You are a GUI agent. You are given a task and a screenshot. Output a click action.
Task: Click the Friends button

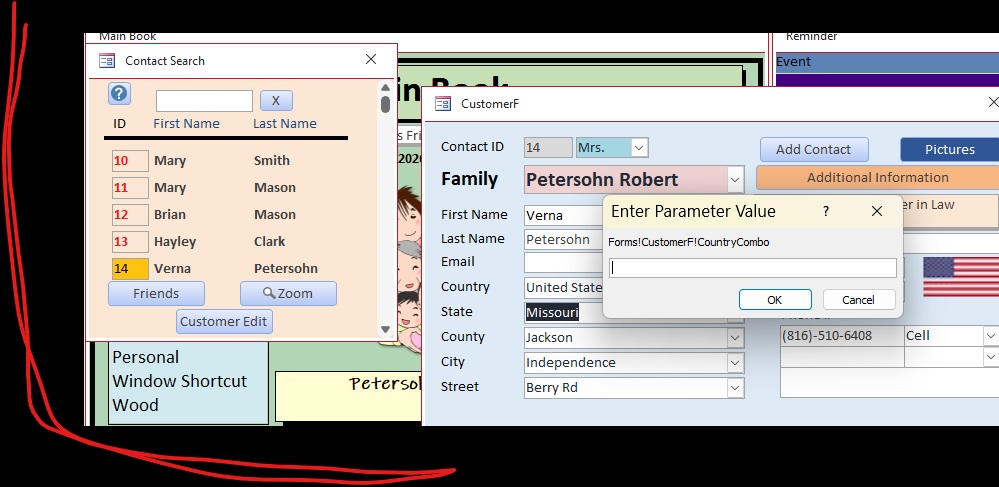pyautogui.click(x=156, y=293)
